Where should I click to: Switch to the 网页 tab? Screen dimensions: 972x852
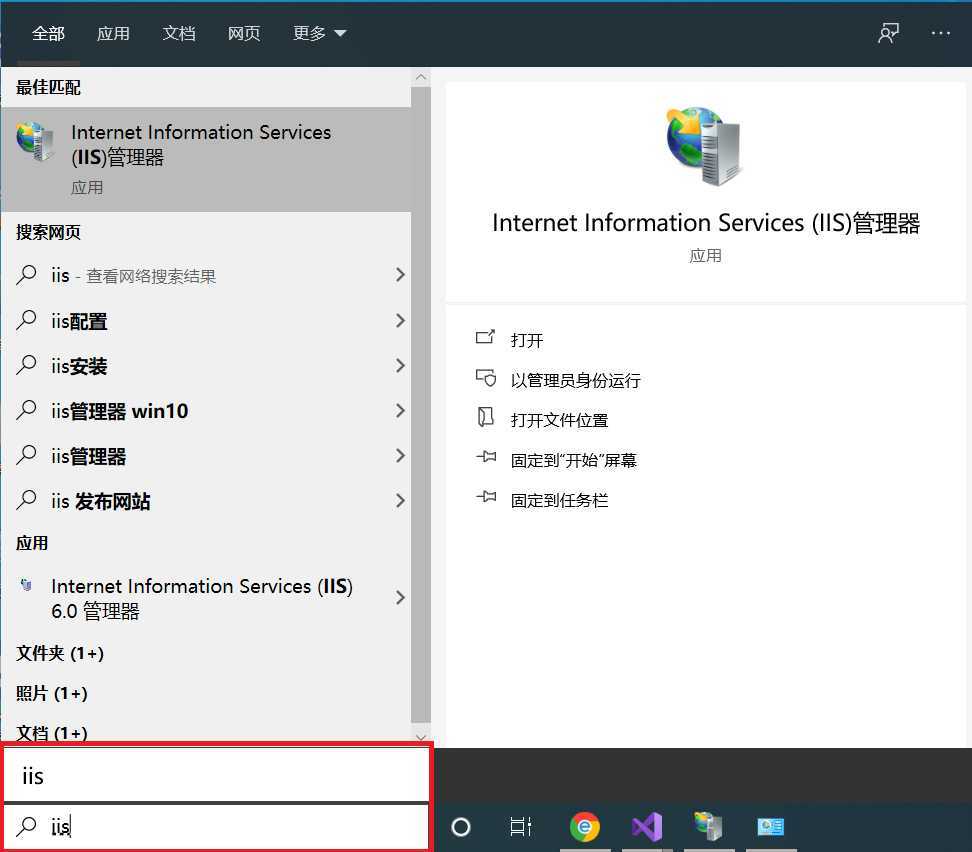point(244,33)
